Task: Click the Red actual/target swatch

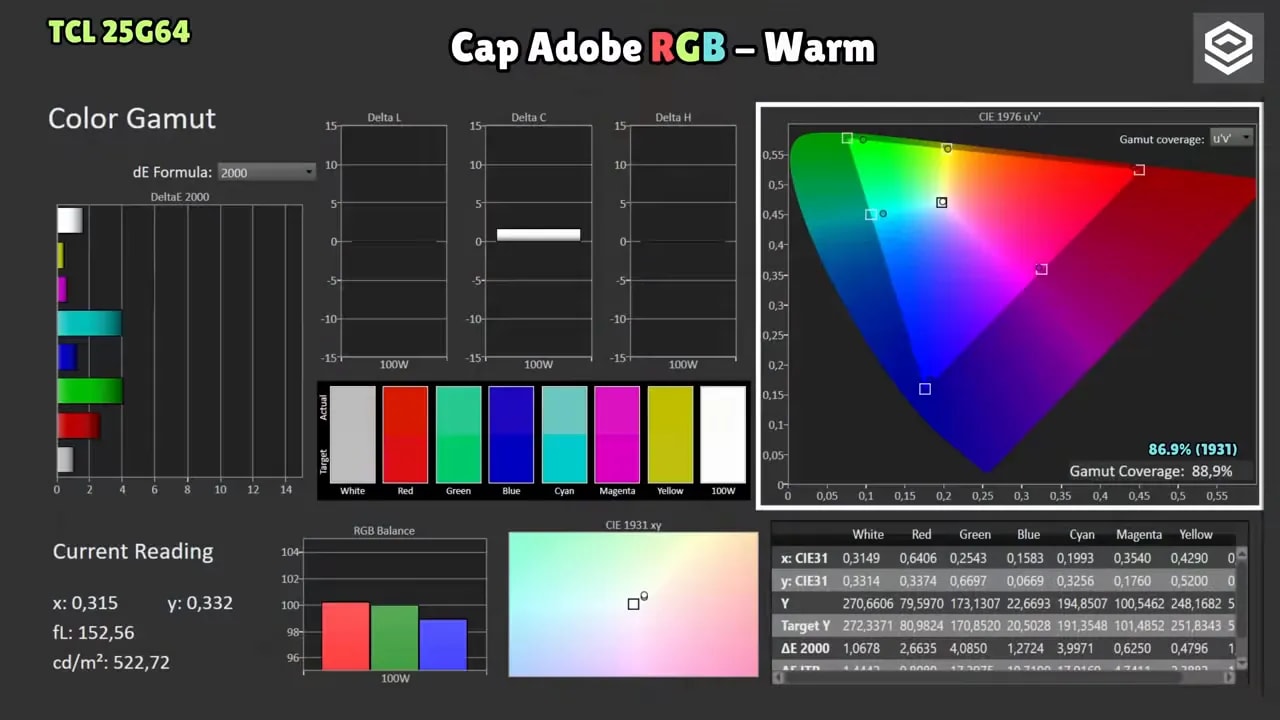Action: click(405, 435)
